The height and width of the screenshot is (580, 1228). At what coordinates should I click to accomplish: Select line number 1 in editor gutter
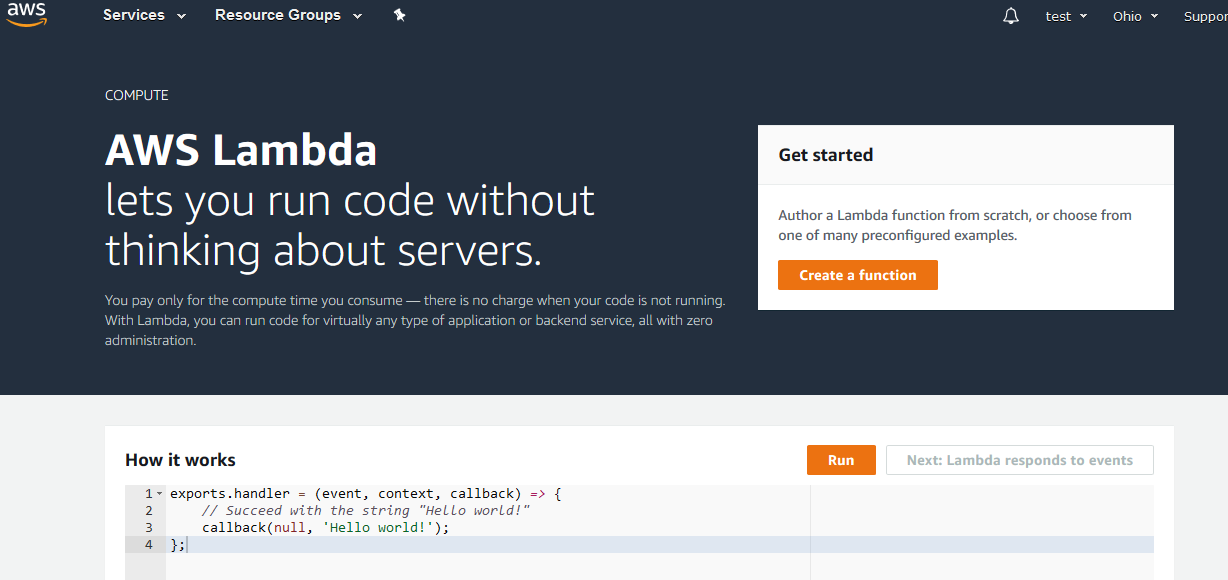pyautogui.click(x=148, y=494)
